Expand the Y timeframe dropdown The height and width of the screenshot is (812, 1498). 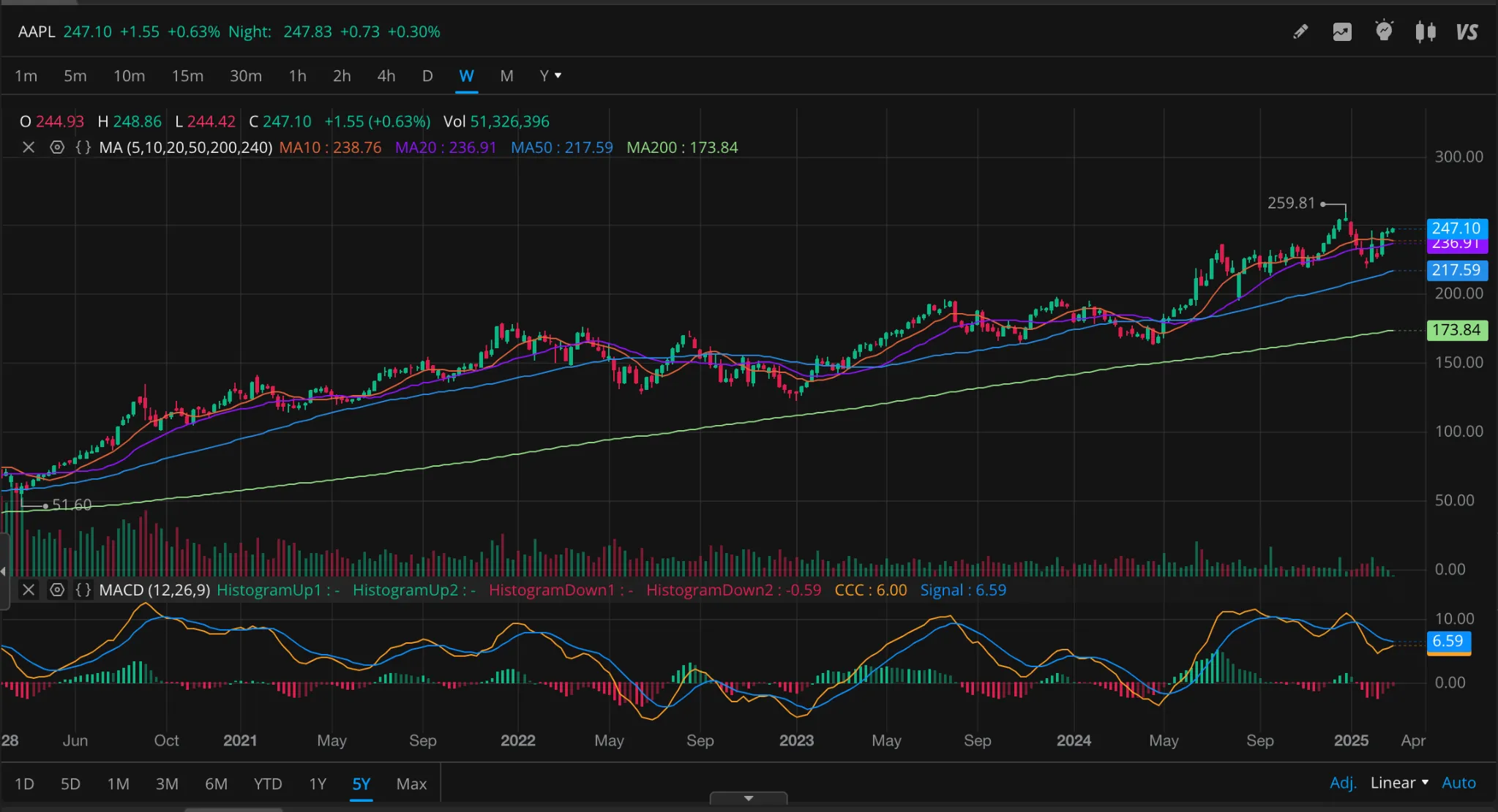pos(550,75)
